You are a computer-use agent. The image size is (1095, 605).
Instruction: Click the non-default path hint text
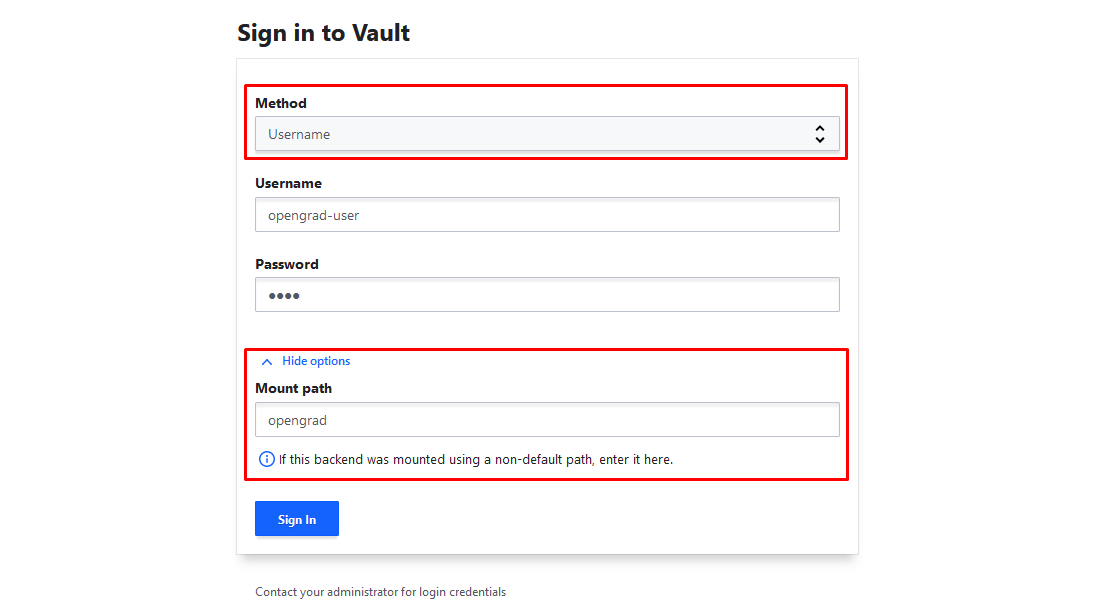[x=476, y=460]
